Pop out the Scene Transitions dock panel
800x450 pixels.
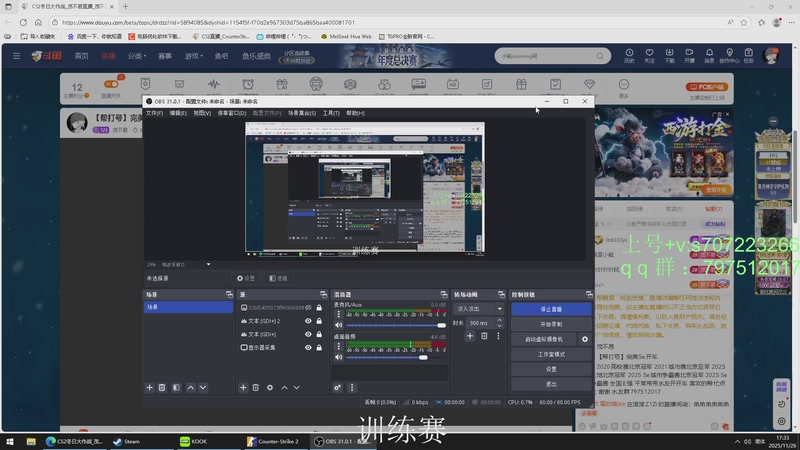tap(502, 294)
